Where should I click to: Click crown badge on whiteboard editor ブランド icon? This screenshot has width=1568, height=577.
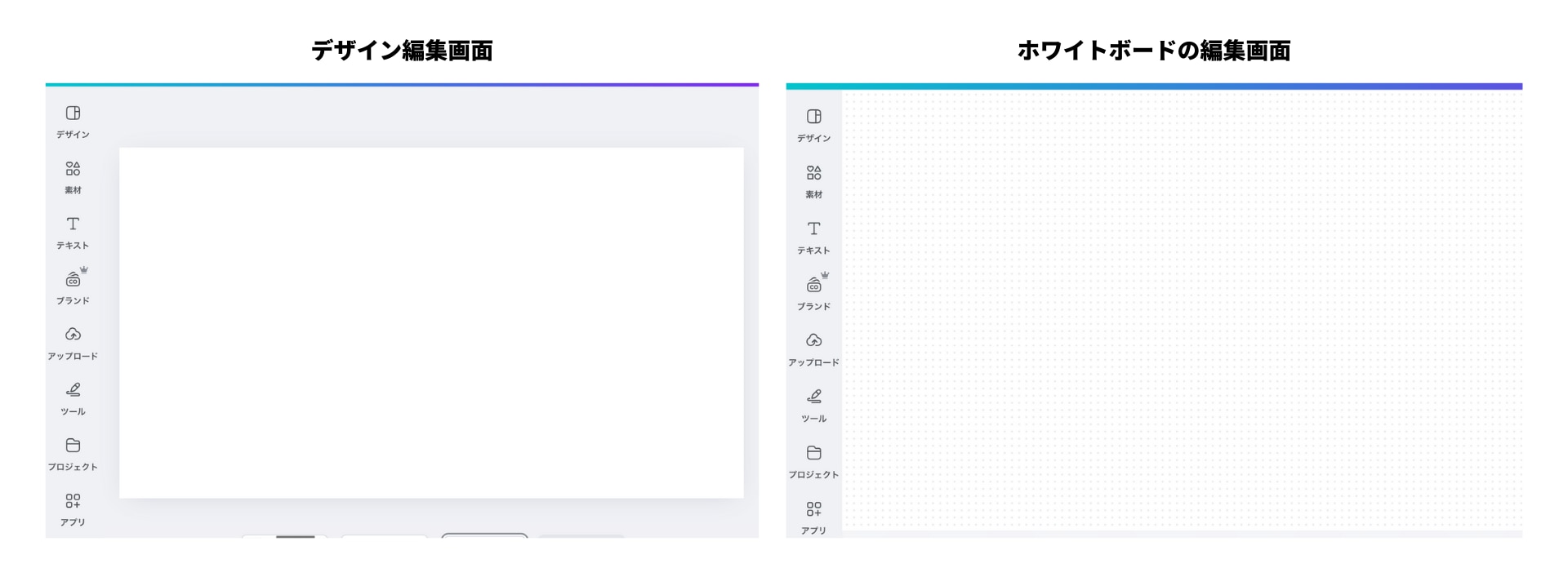[x=825, y=275]
